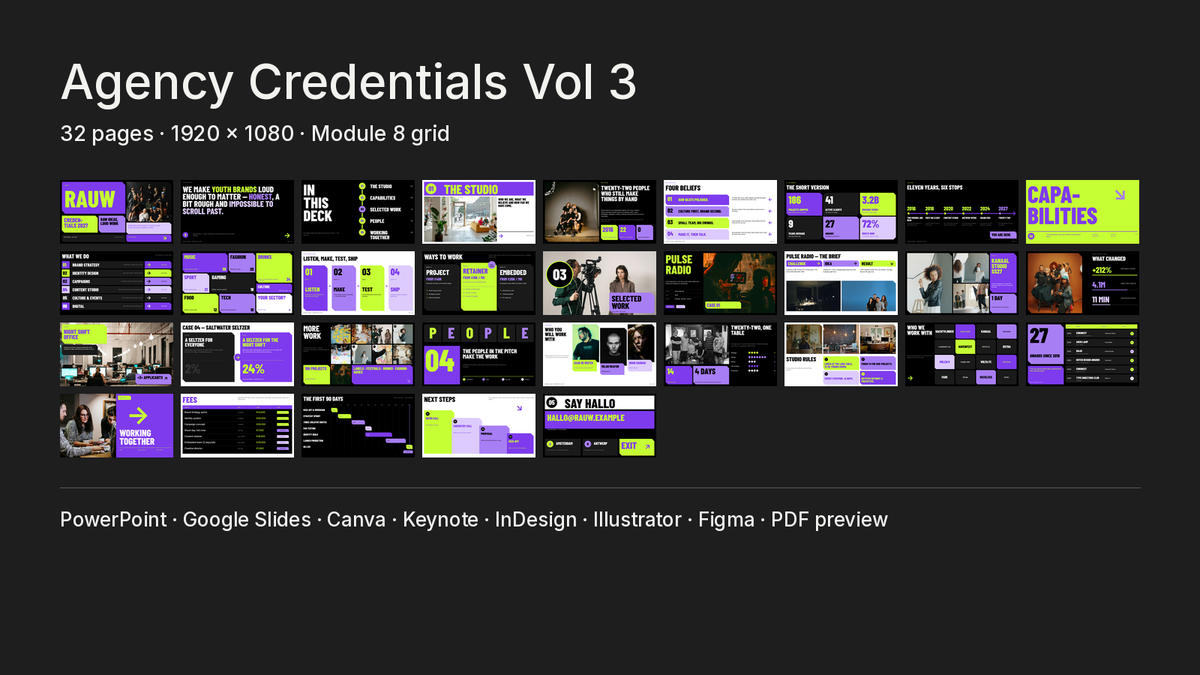This screenshot has height=675, width=1200.
Task: Click the 'Figma' format label
Action: [727, 520]
